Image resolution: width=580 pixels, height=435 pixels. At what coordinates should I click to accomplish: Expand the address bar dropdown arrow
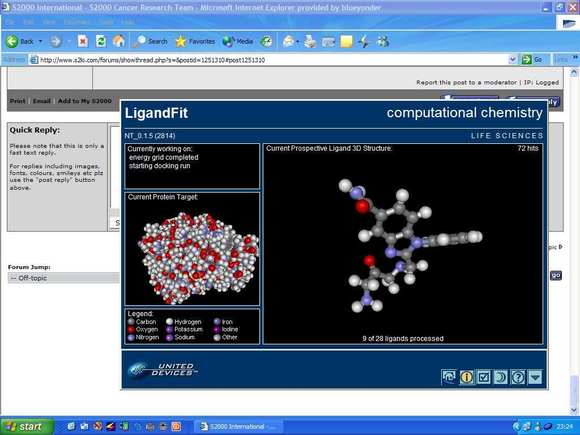(512, 60)
